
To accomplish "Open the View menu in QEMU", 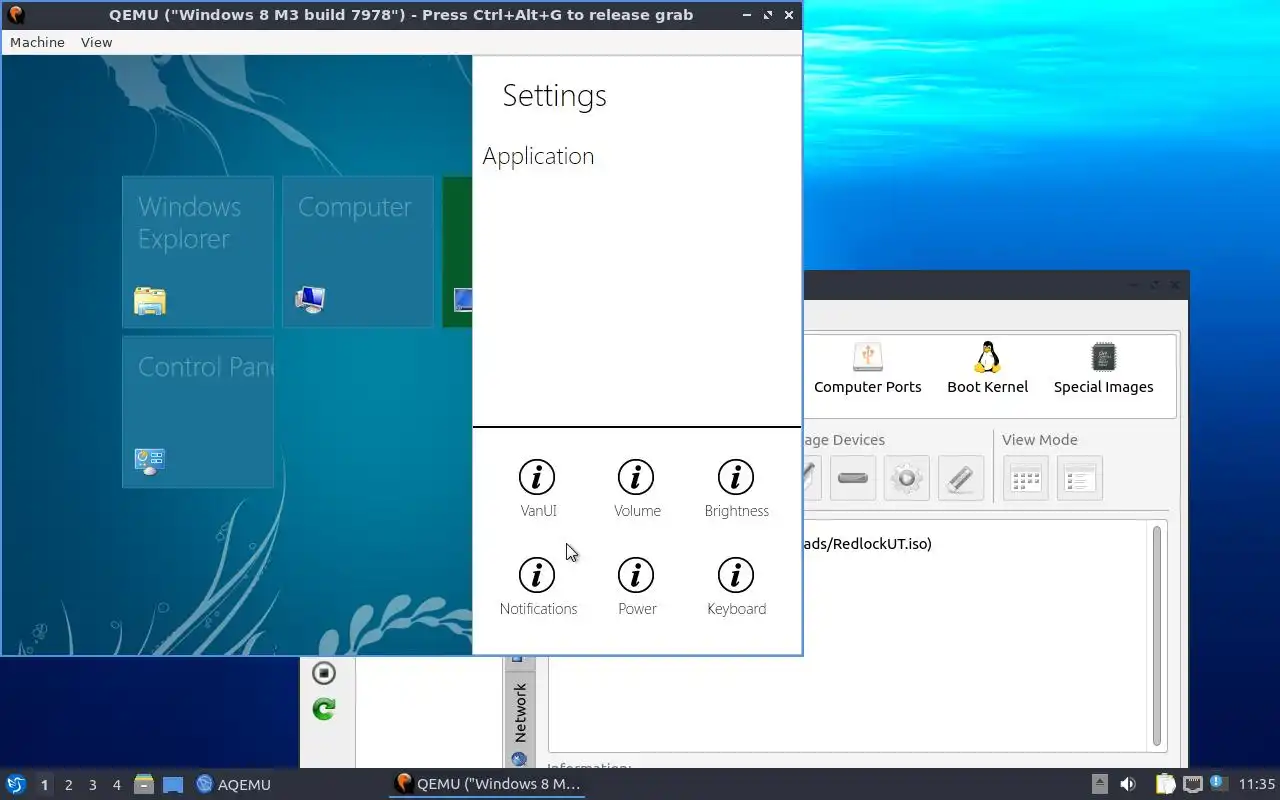I will (96, 42).
